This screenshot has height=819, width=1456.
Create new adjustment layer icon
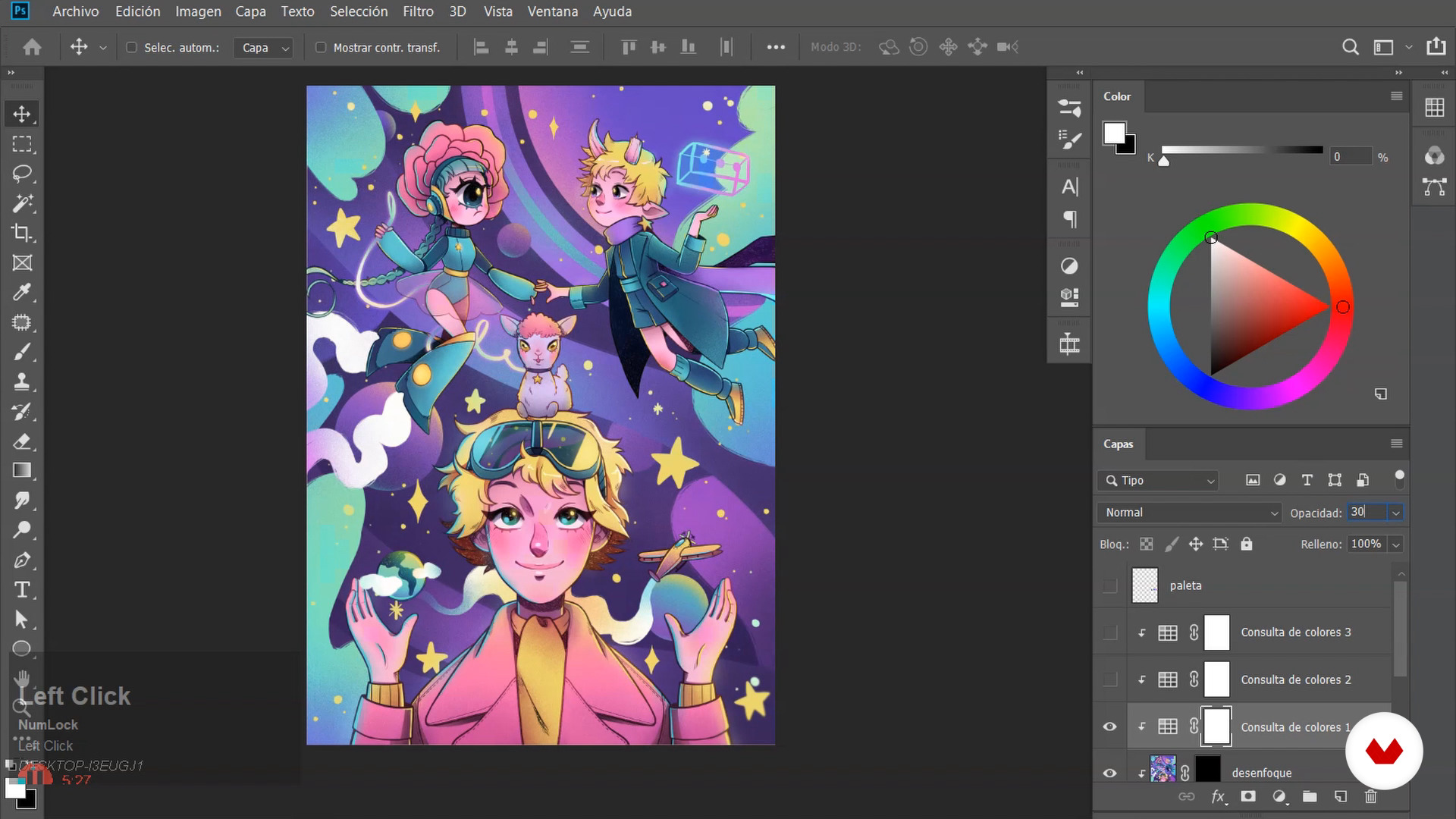(1279, 796)
